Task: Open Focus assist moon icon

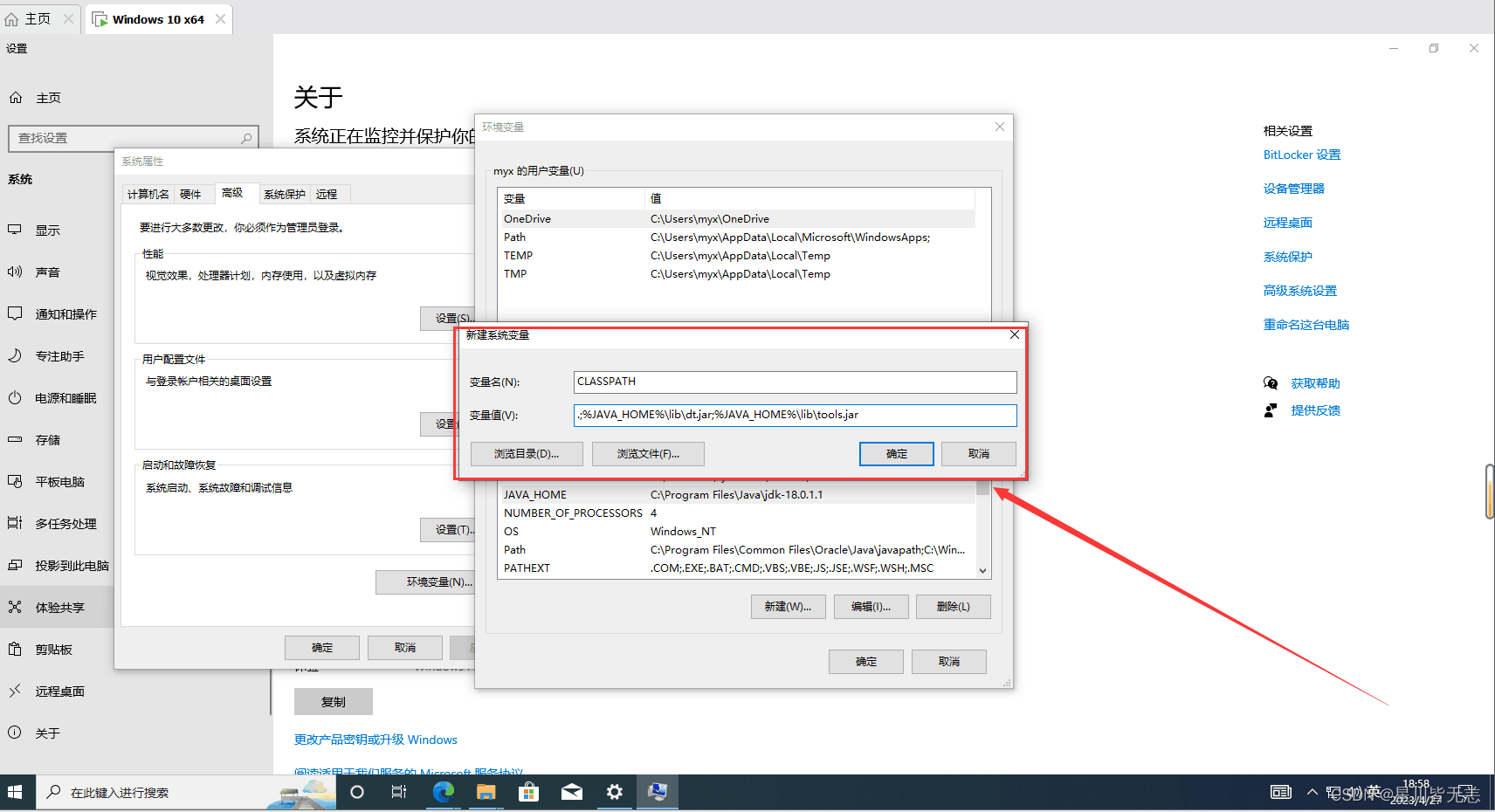Action: click(x=15, y=355)
